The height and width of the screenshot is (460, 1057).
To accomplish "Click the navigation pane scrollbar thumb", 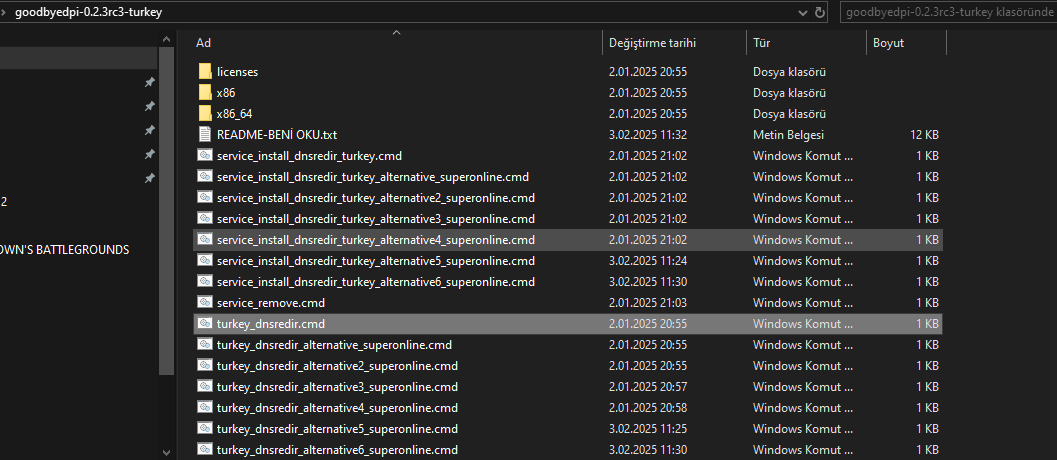I will tap(167, 211).
